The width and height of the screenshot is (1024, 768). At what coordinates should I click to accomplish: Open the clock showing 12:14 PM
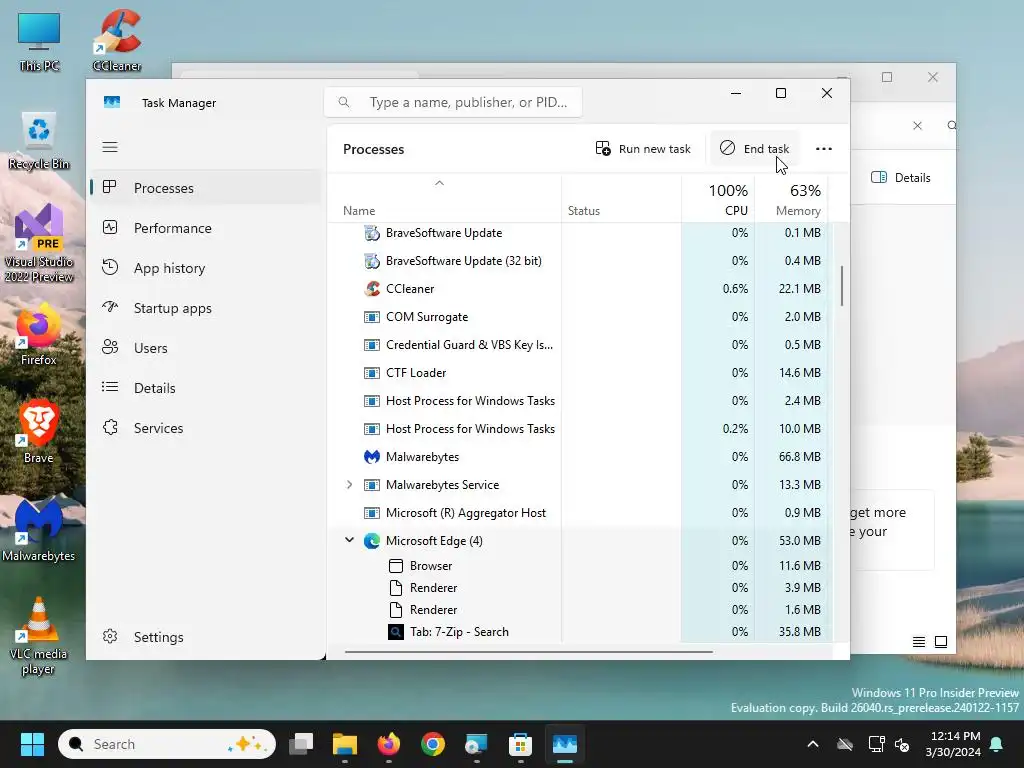(x=953, y=744)
